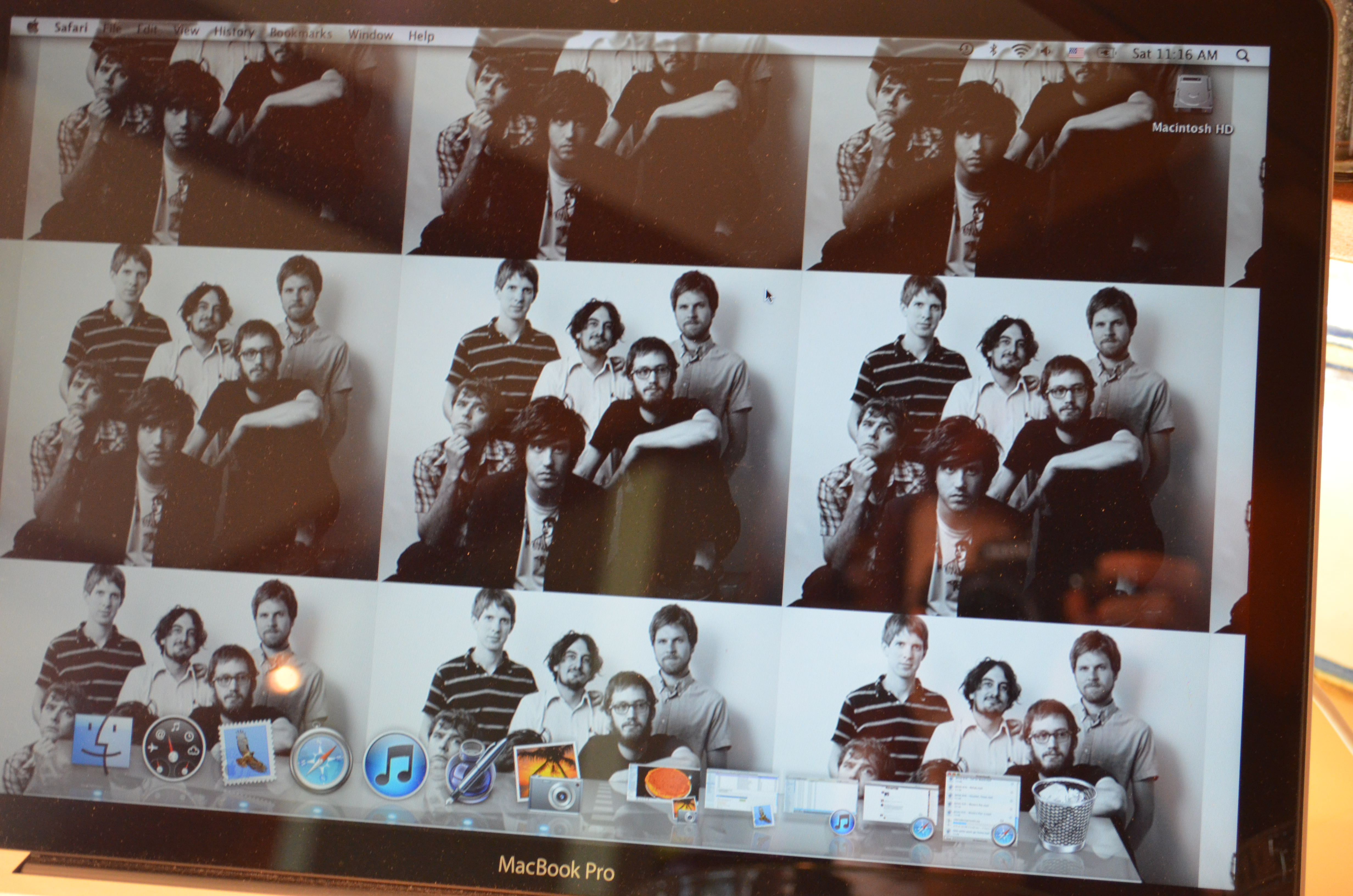This screenshot has width=1353, height=896.
Task: Open the US flag input menu
Action: [x=1076, y=53]
